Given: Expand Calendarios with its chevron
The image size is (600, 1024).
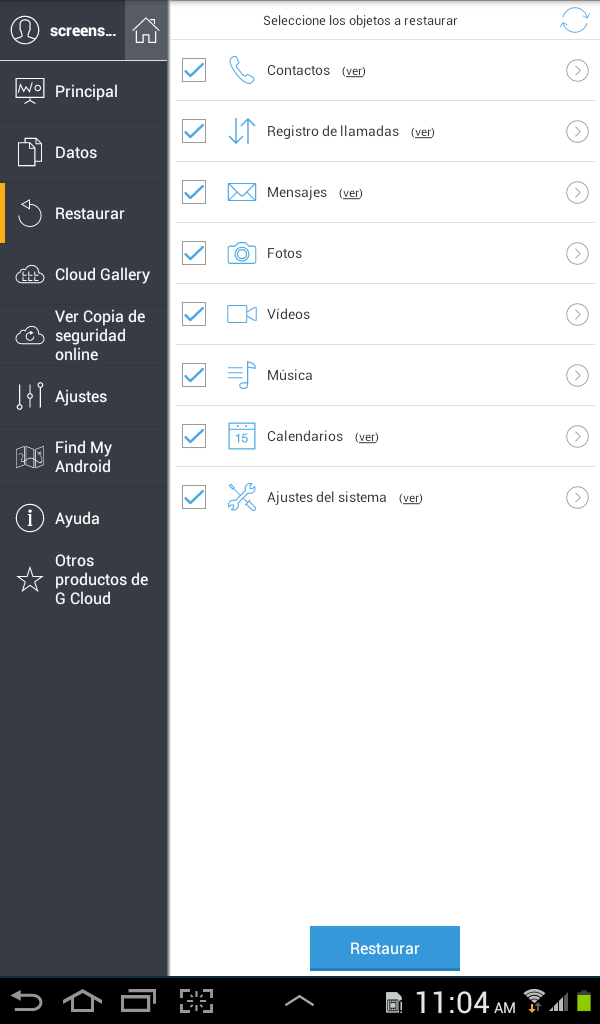Looking at the screenshot, I should tap(577, 436).
